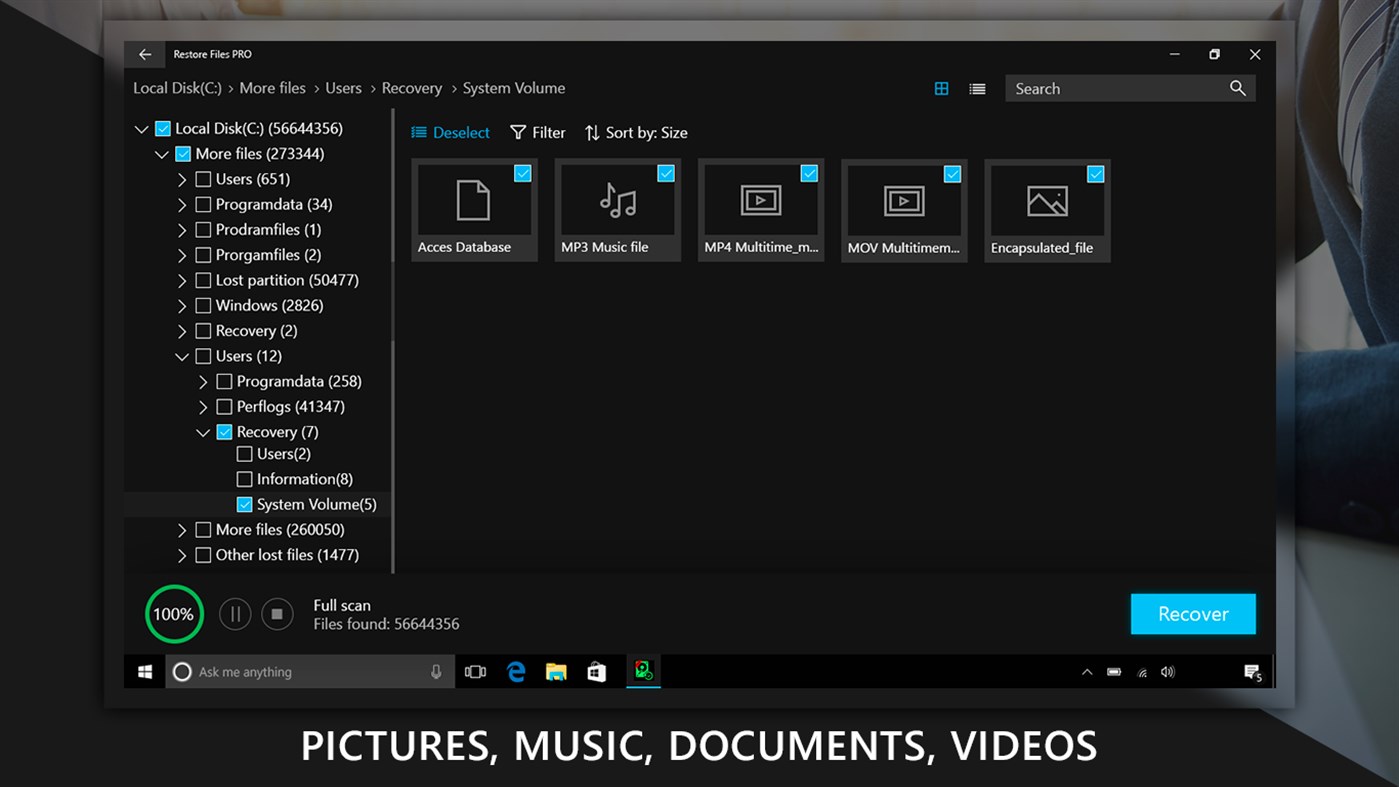Expand the Programdata (34) tree node
This screenshot has width=1399, height=787.
[182, 204]
